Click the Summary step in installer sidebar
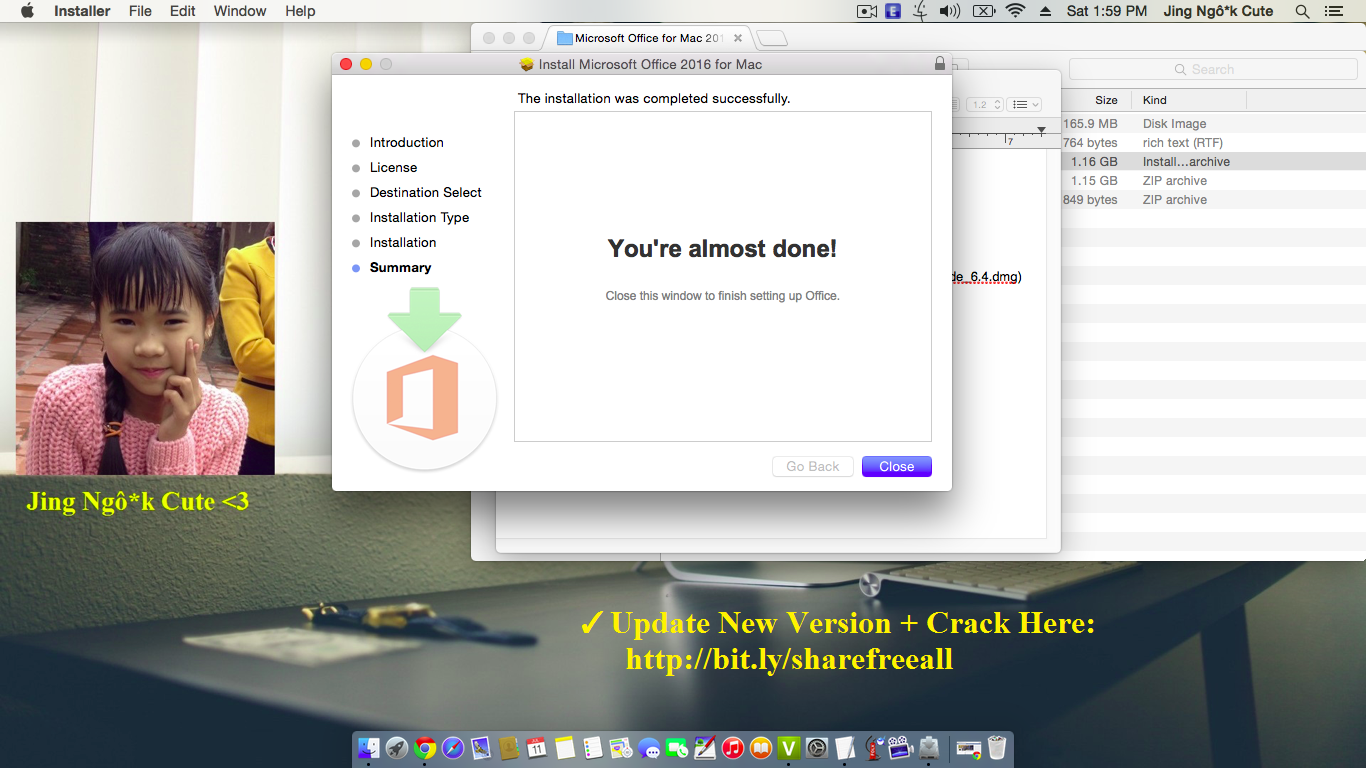 (400, 267)
